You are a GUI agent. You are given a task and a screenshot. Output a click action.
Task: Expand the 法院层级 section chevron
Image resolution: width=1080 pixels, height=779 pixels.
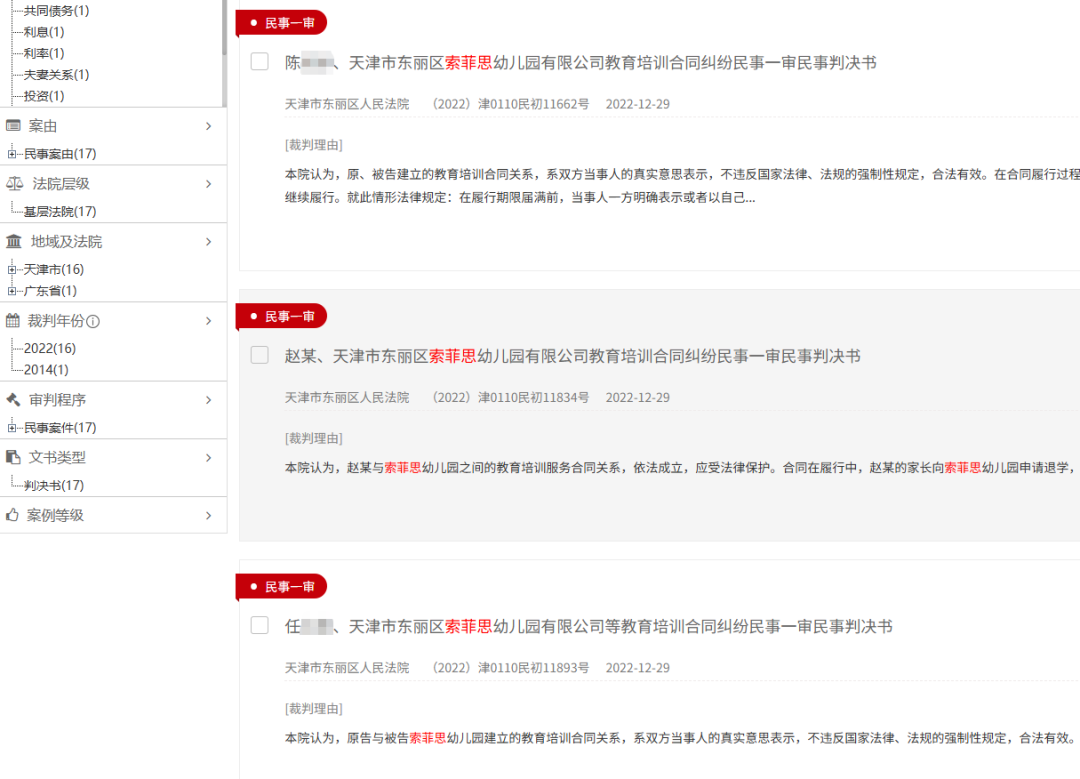(x=209, y=184)
